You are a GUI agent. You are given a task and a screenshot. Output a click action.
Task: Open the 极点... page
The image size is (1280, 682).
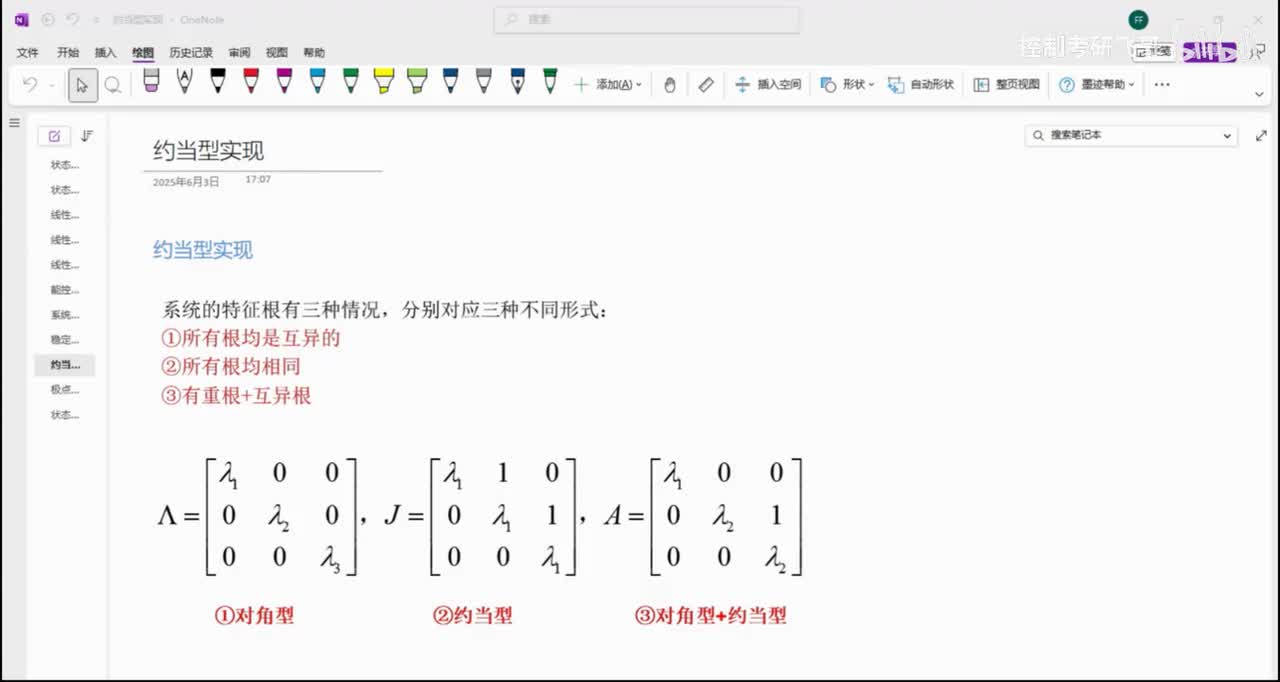[65, 390]
